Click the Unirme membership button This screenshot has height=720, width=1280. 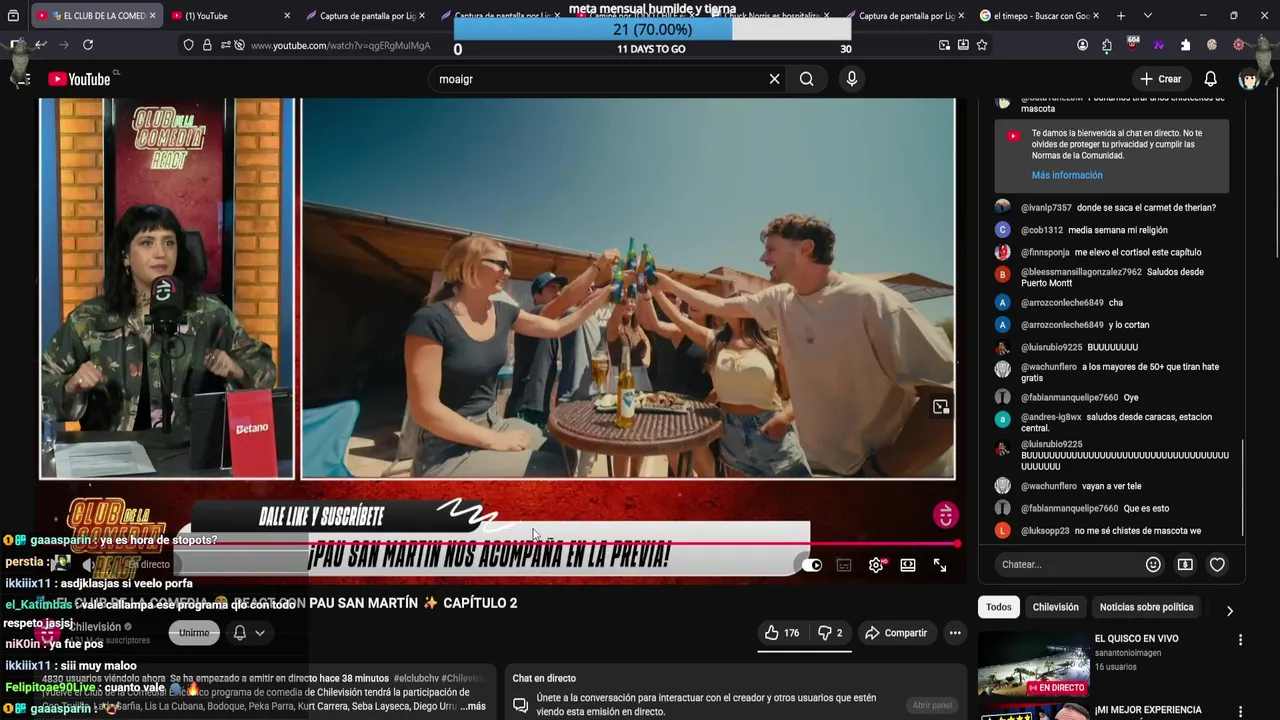click(194, 633)
